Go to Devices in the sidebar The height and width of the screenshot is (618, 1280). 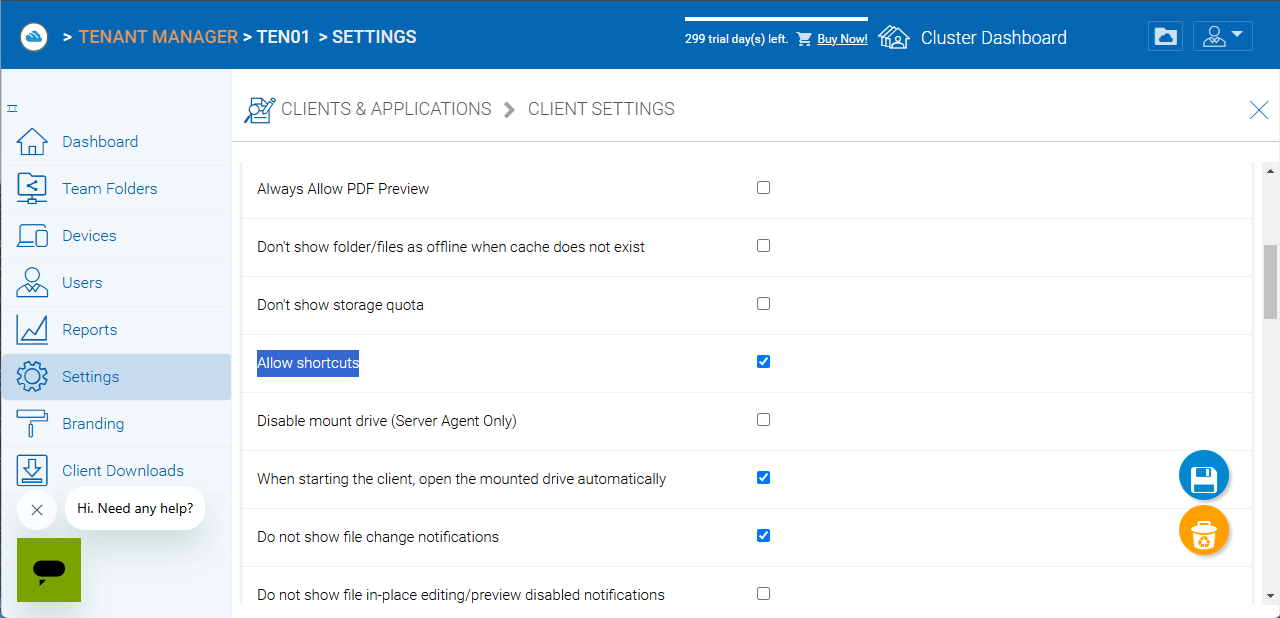pos(89,236)
